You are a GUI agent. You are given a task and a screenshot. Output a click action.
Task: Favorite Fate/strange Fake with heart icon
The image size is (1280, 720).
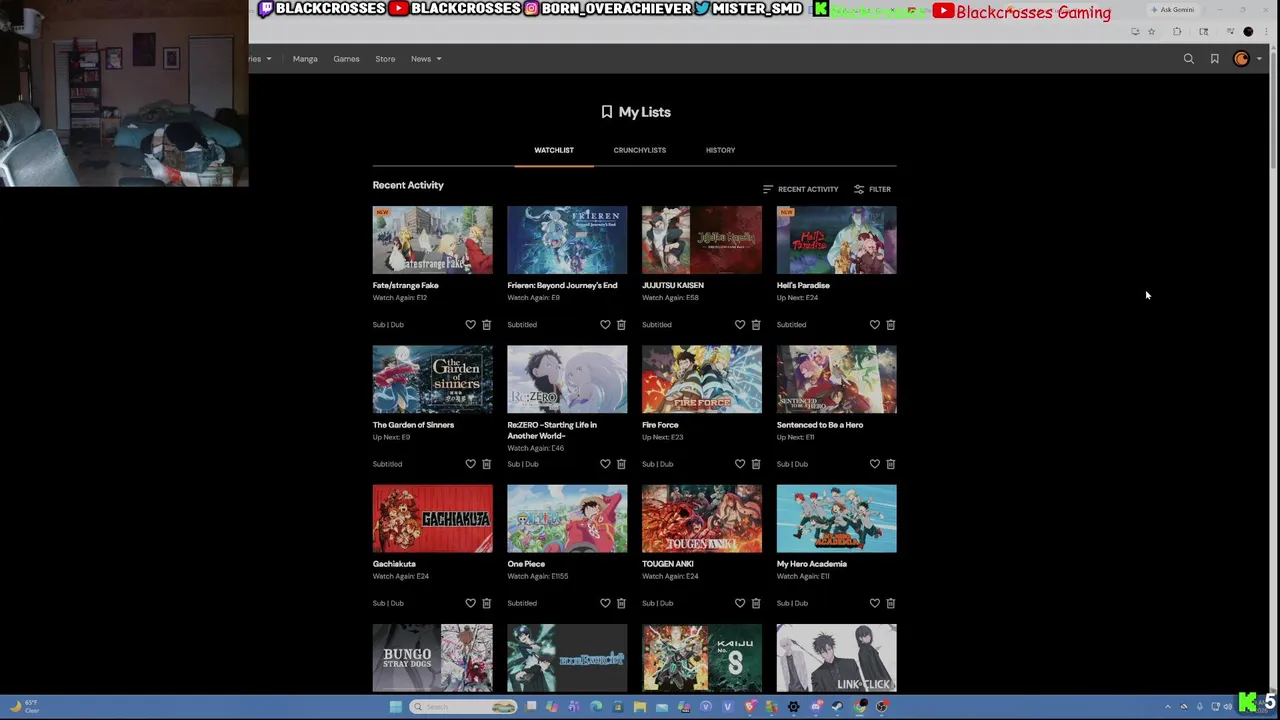(470, 325)
